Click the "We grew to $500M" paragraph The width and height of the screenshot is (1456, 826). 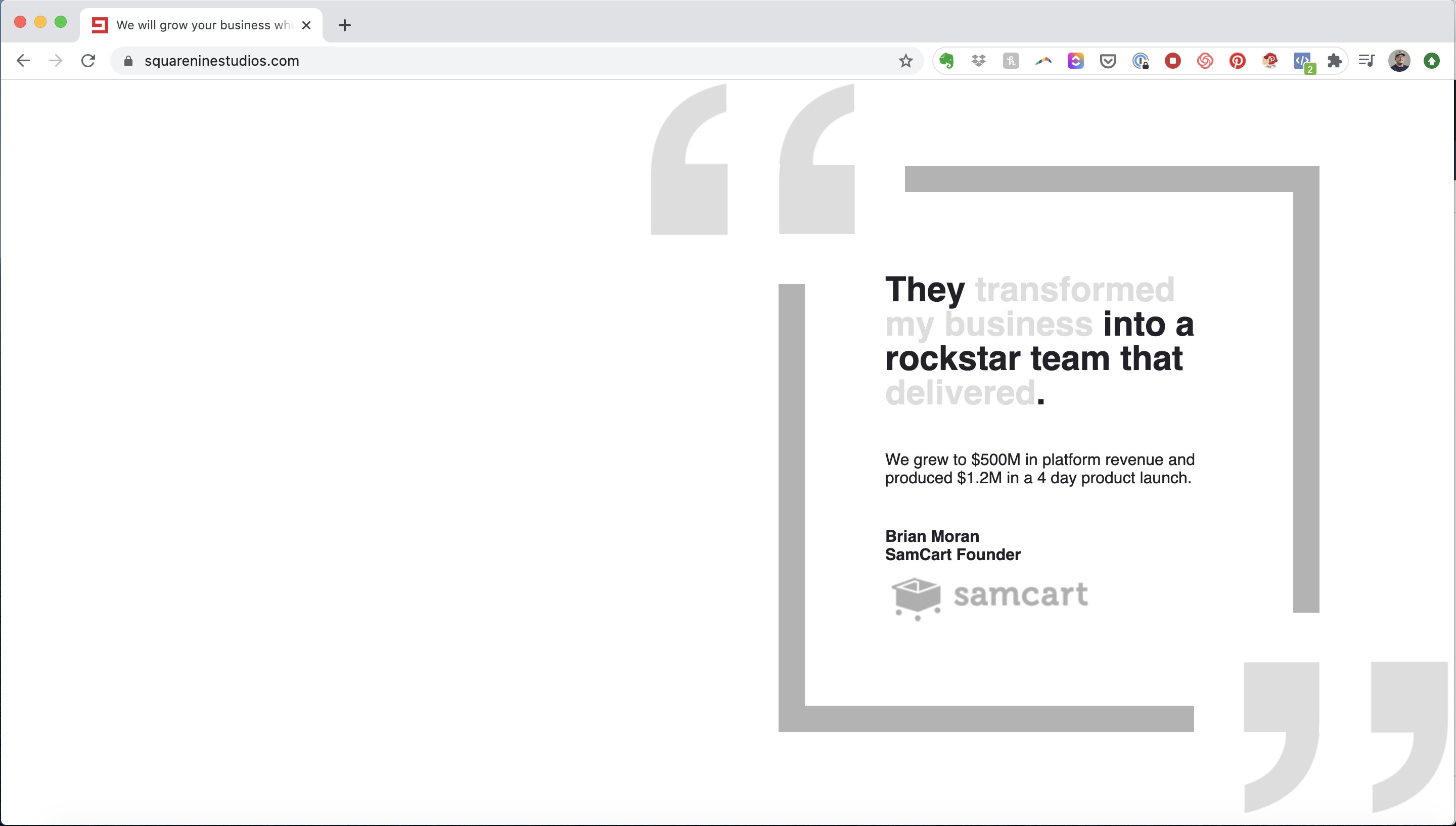1040,469
